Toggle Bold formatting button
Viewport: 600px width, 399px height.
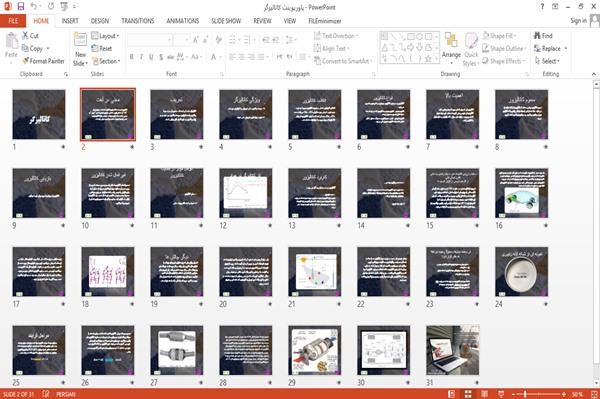point(132,57)
